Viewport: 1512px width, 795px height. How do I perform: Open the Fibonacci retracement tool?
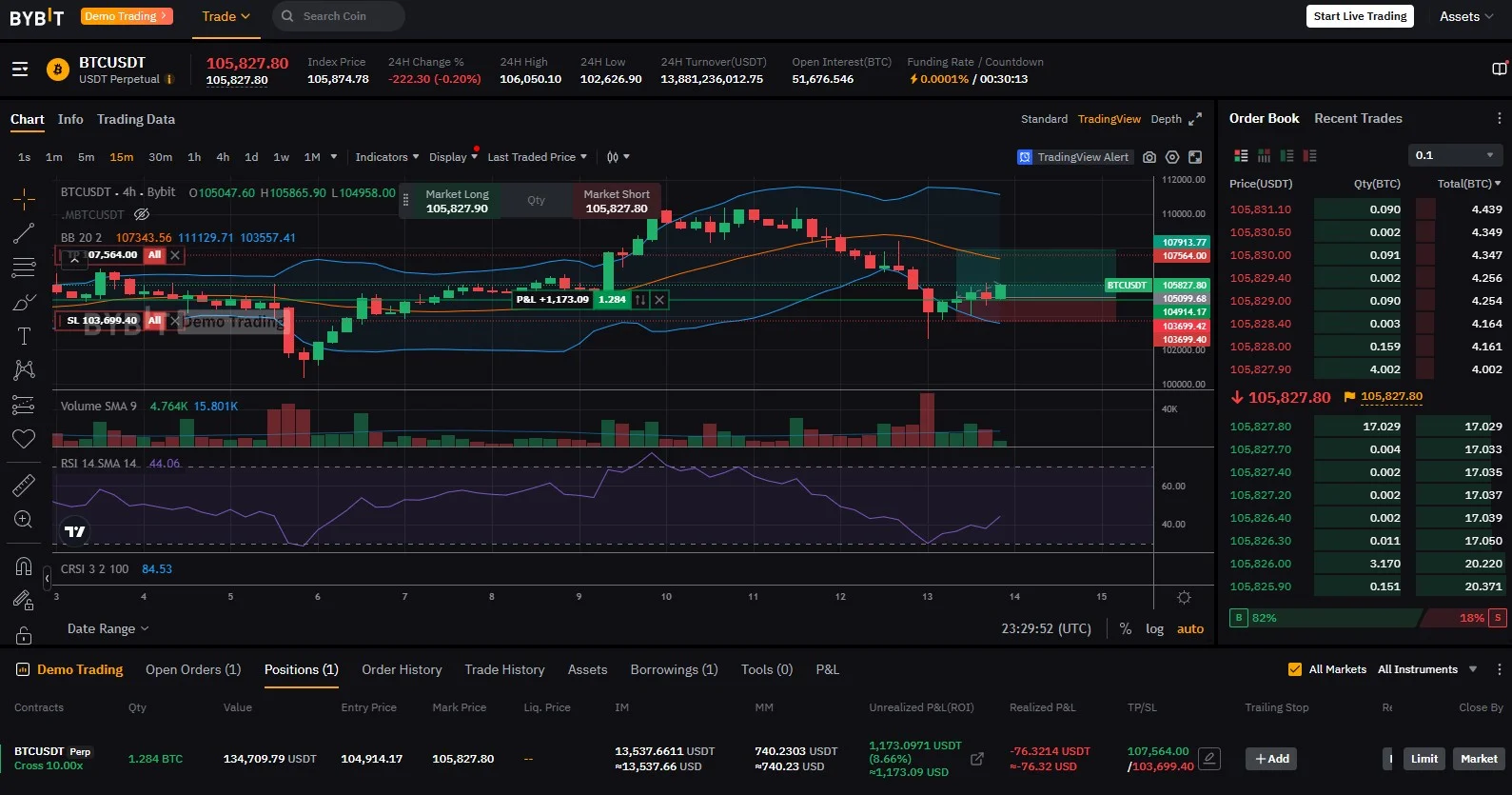point(24,268)
